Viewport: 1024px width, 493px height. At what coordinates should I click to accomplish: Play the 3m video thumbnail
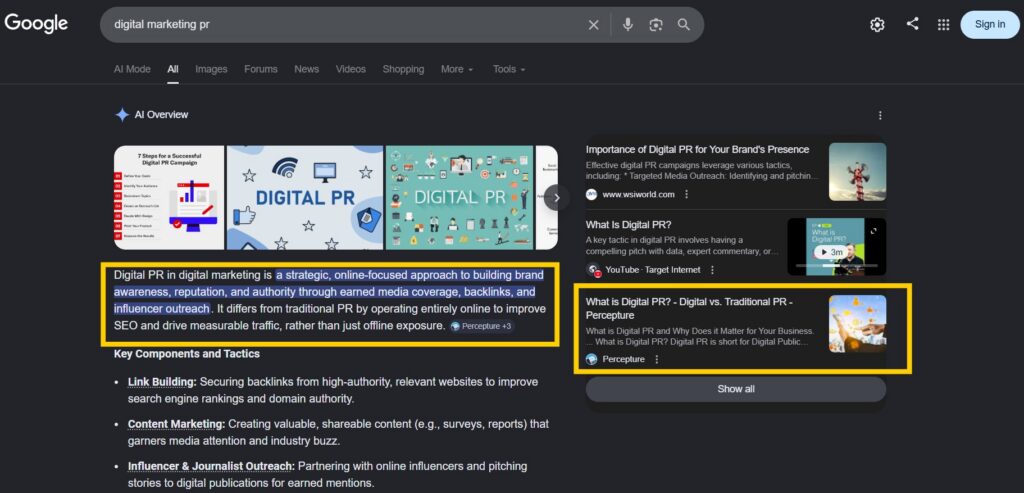pyautogui.click(x=837, y=247)
